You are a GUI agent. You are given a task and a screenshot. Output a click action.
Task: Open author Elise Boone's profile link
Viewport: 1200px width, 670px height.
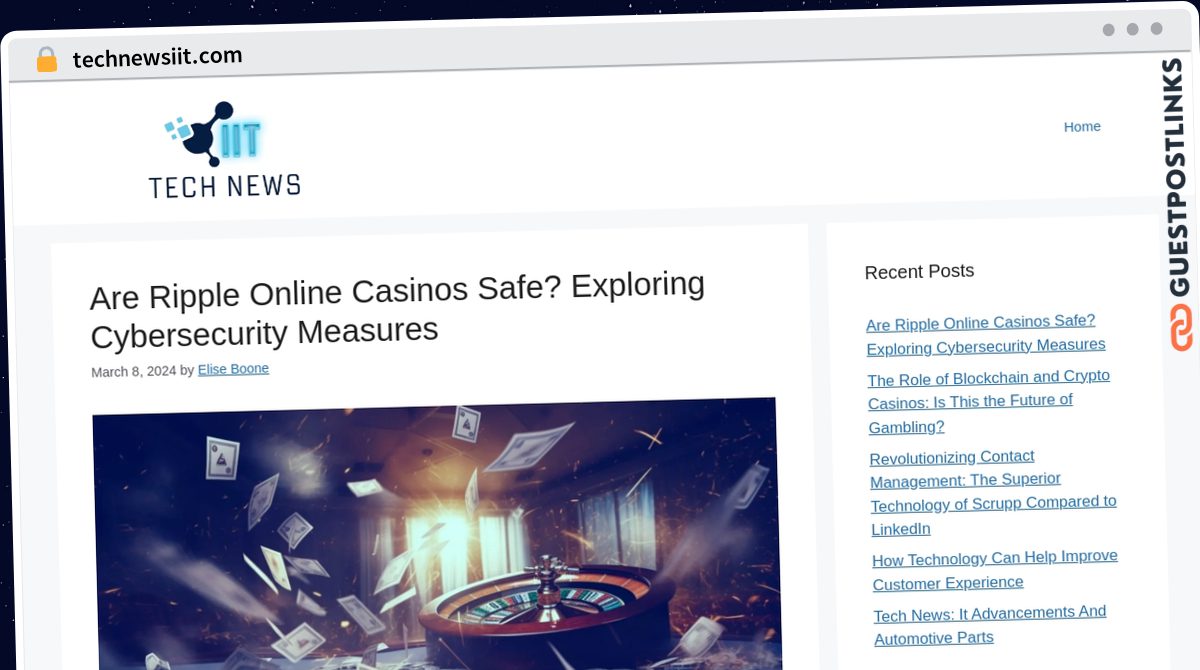point(233,369)
